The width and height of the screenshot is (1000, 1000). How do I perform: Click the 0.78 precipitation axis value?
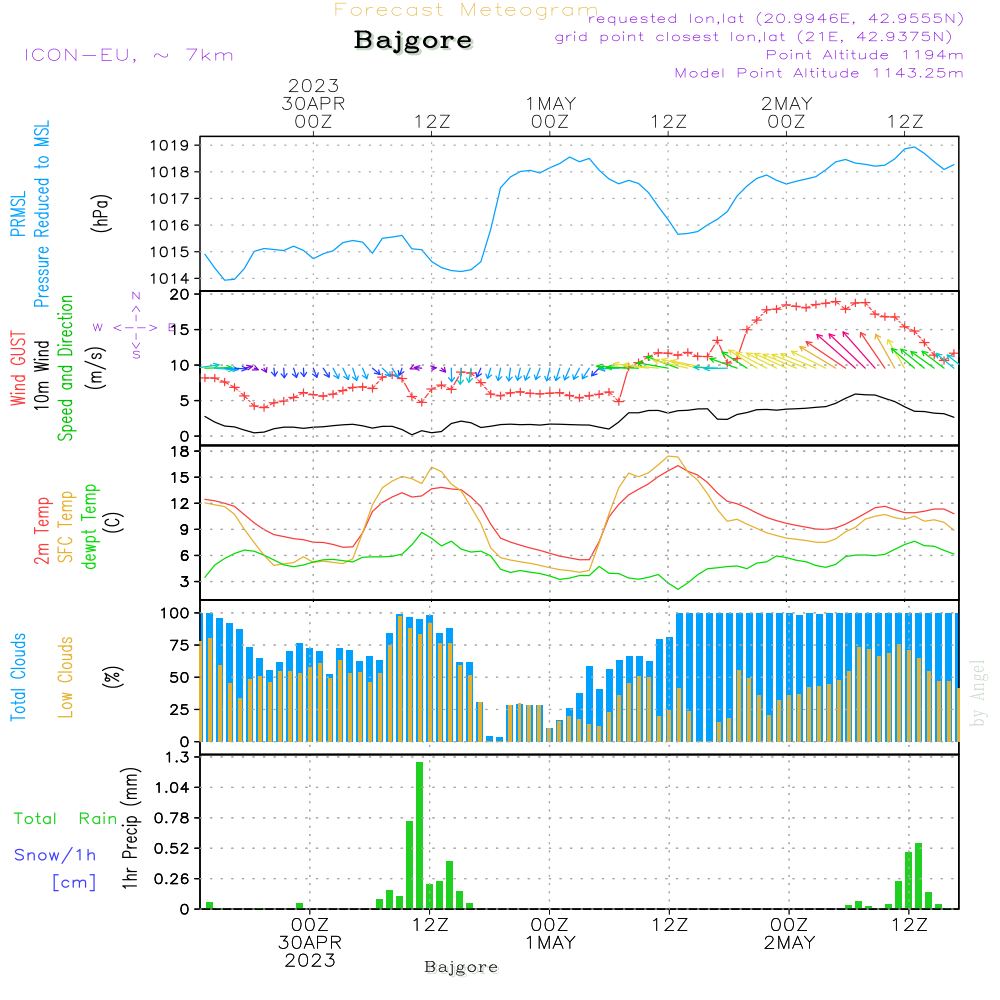tap(172, 818)
